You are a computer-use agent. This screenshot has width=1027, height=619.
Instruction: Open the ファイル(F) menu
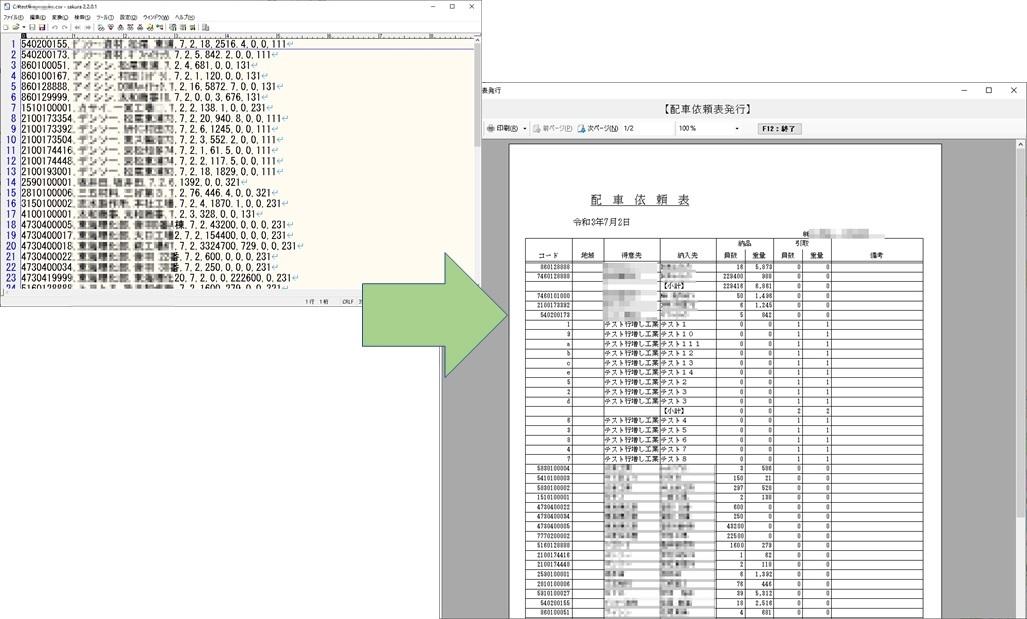[x=13, y=17]
